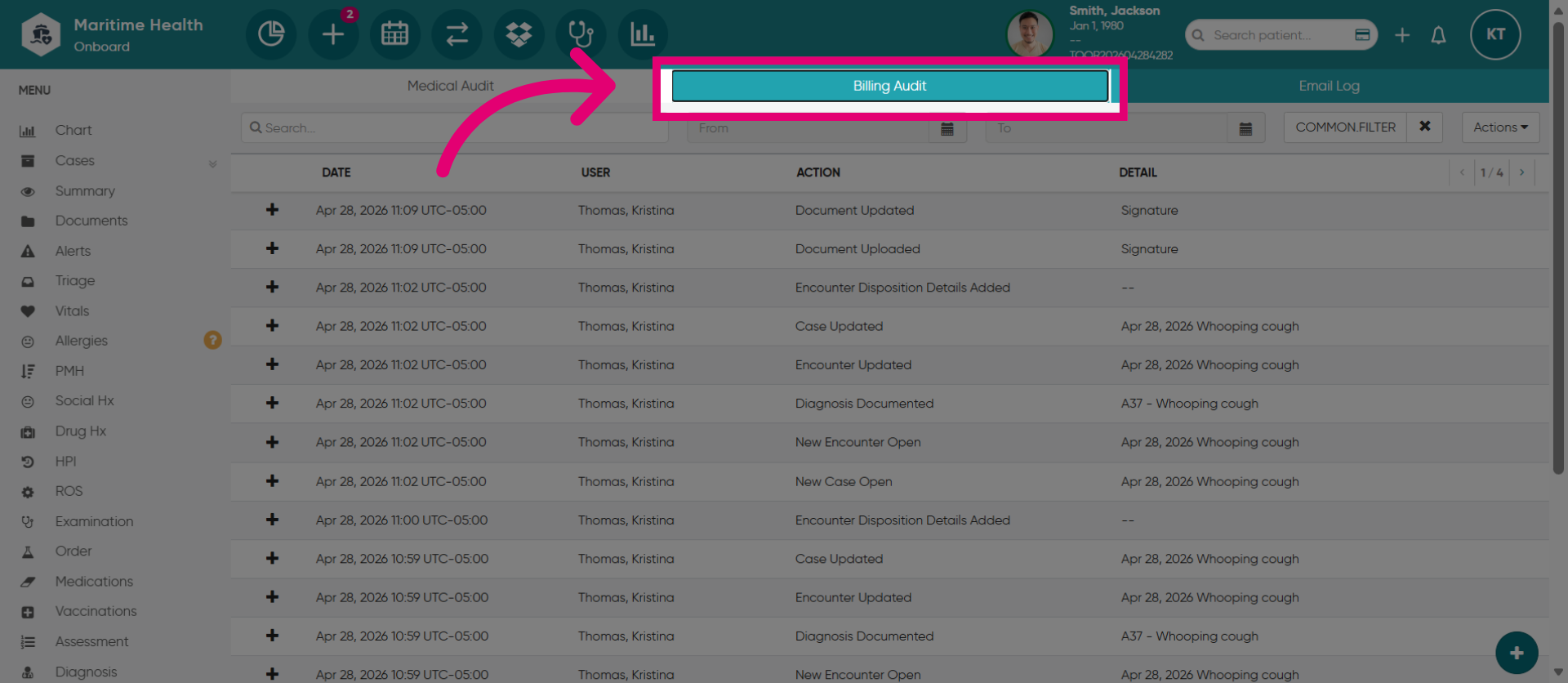
Task: Click the transfer arrows icon
Action: (457, 34)
